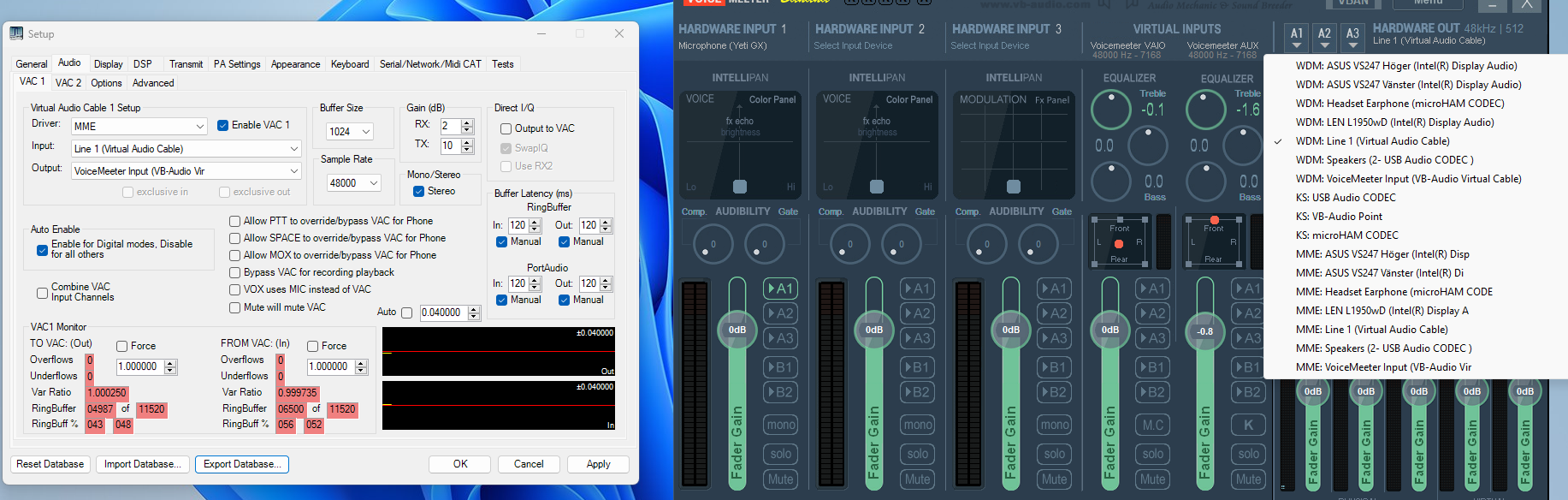The height and width of the screenshot is (500, 1568).
Task: Enable A1 bus routing on Hardware Input 1
Action: 780,289
